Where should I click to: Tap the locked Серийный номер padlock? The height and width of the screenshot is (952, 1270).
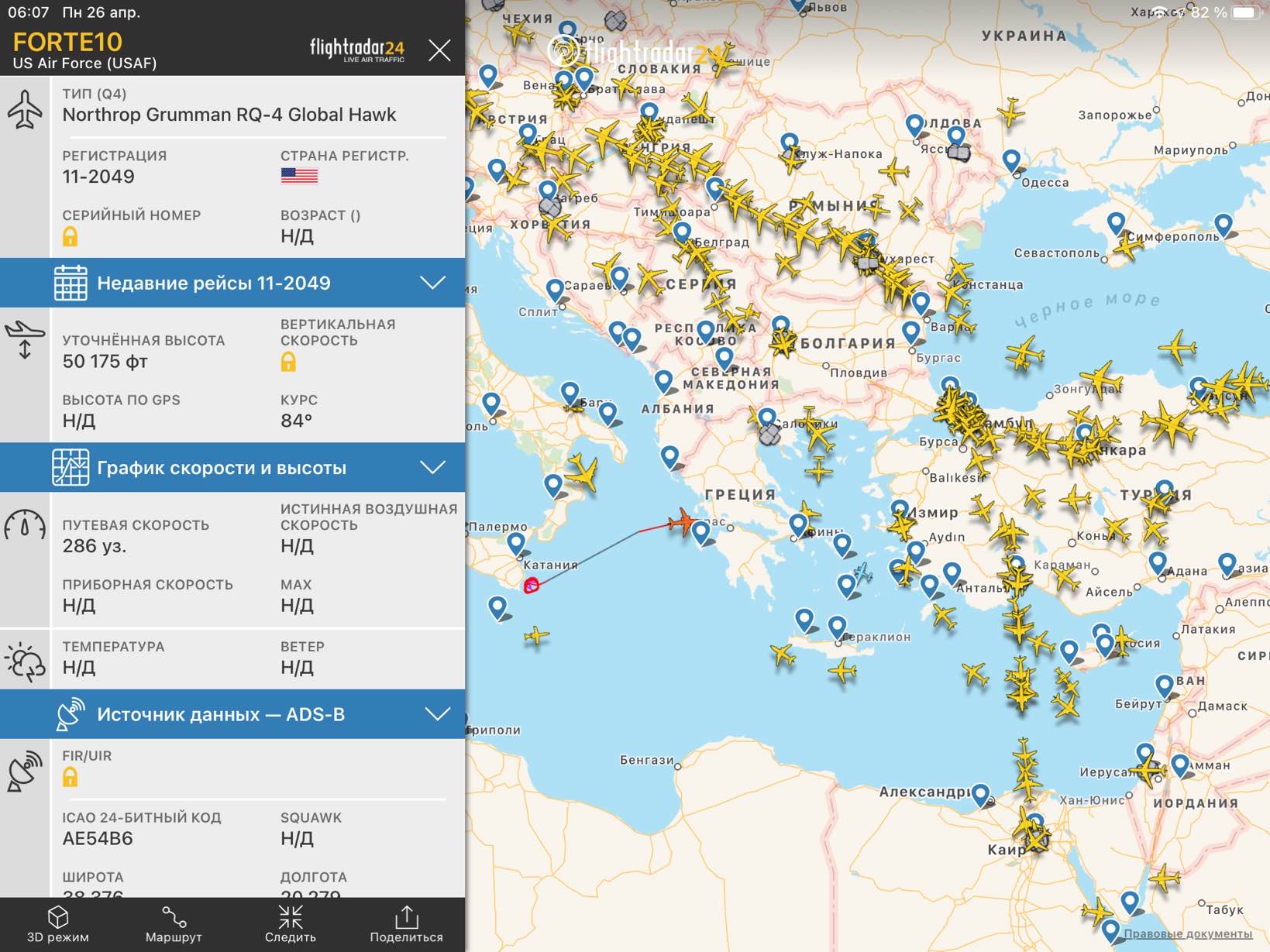(x=70, y=236)
